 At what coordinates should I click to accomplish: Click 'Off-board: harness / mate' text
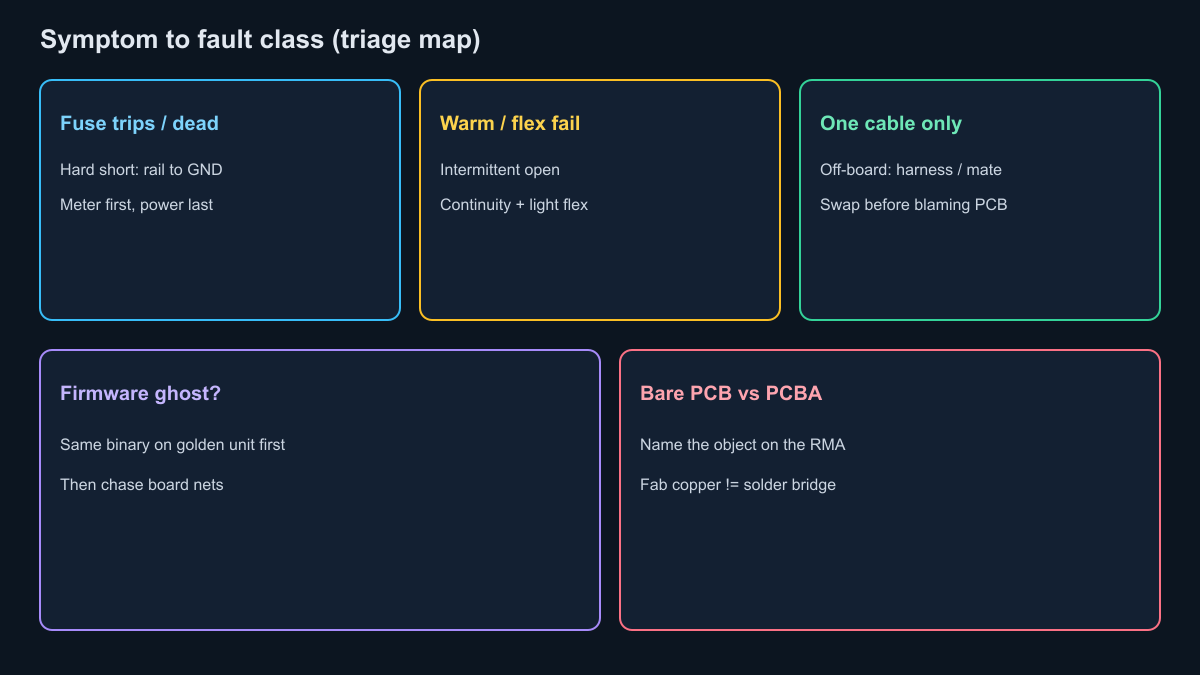pos(911,170)
